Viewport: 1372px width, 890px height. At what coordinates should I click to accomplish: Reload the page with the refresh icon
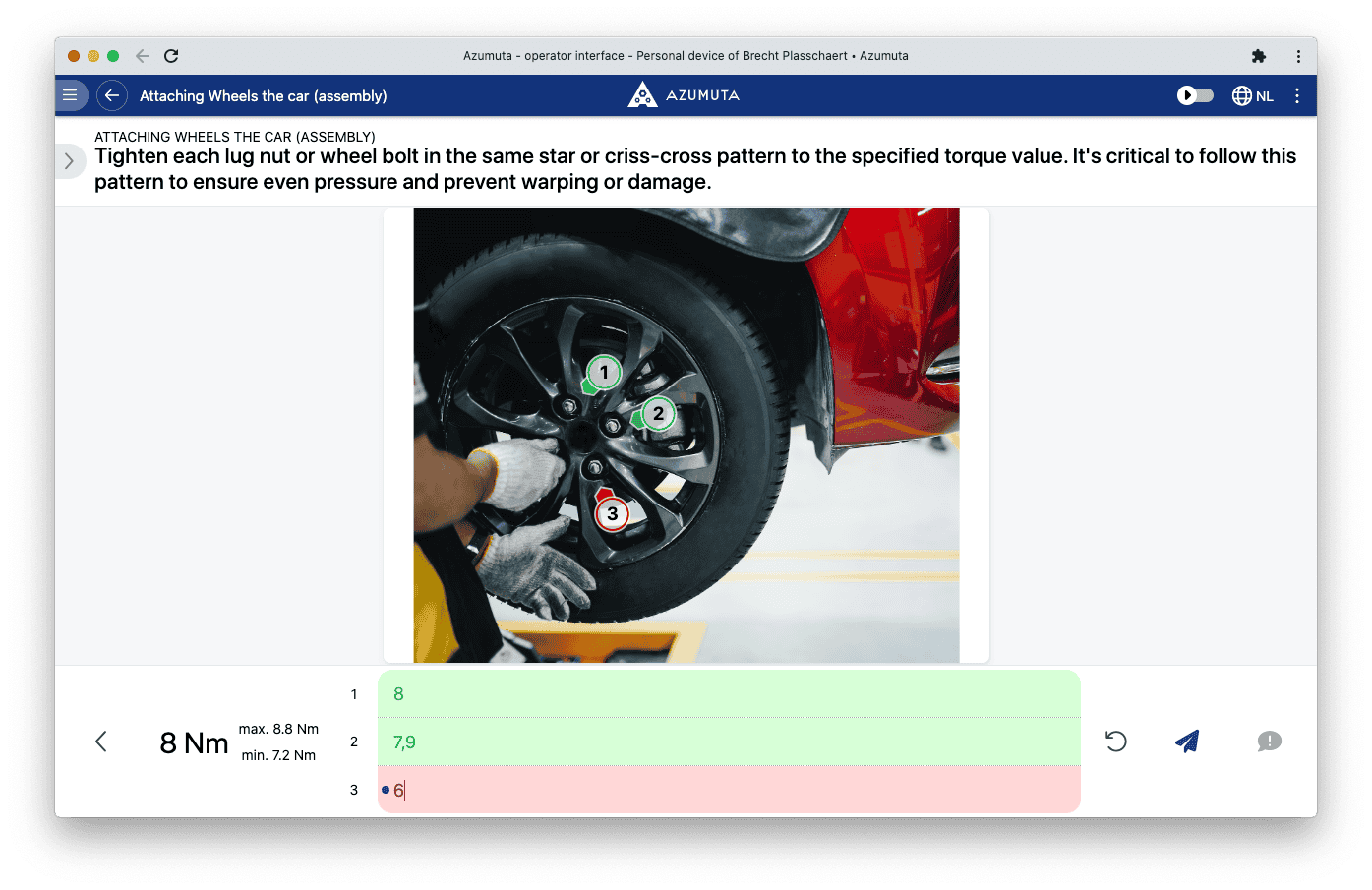pyautogui.click(x=171, y=55)
